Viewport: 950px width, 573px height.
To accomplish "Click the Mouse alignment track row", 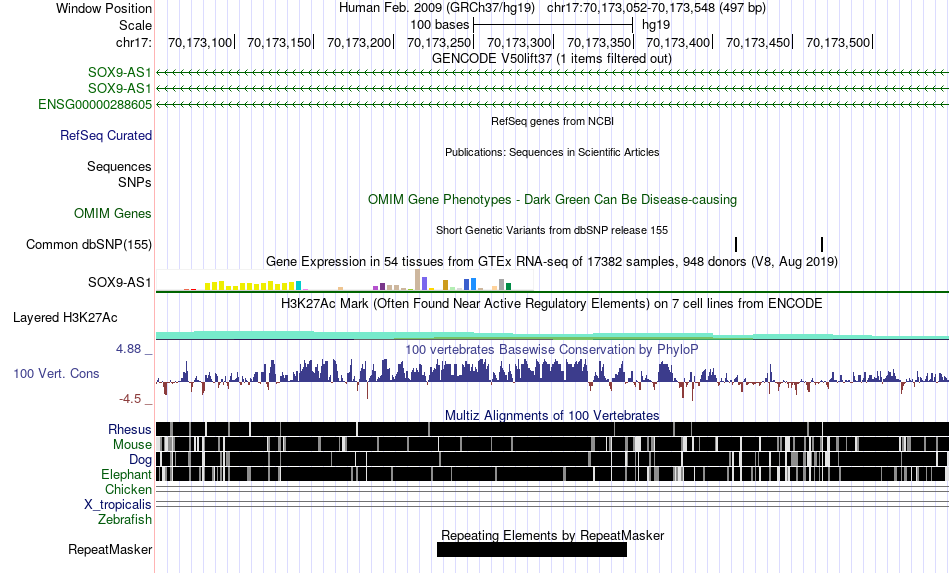I will point(553,444).
